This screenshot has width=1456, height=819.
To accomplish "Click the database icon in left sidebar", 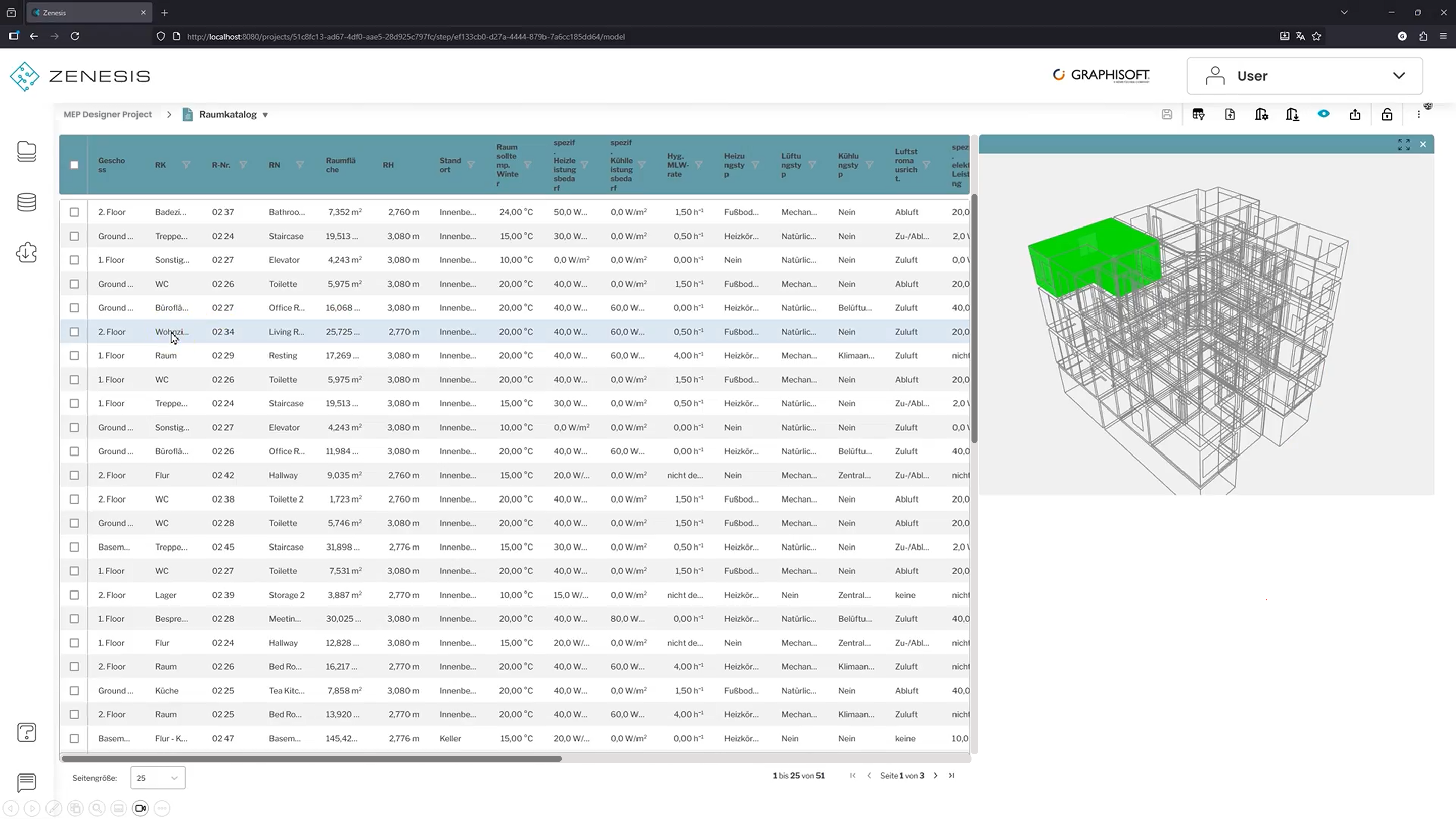I will tap(27, 202).
